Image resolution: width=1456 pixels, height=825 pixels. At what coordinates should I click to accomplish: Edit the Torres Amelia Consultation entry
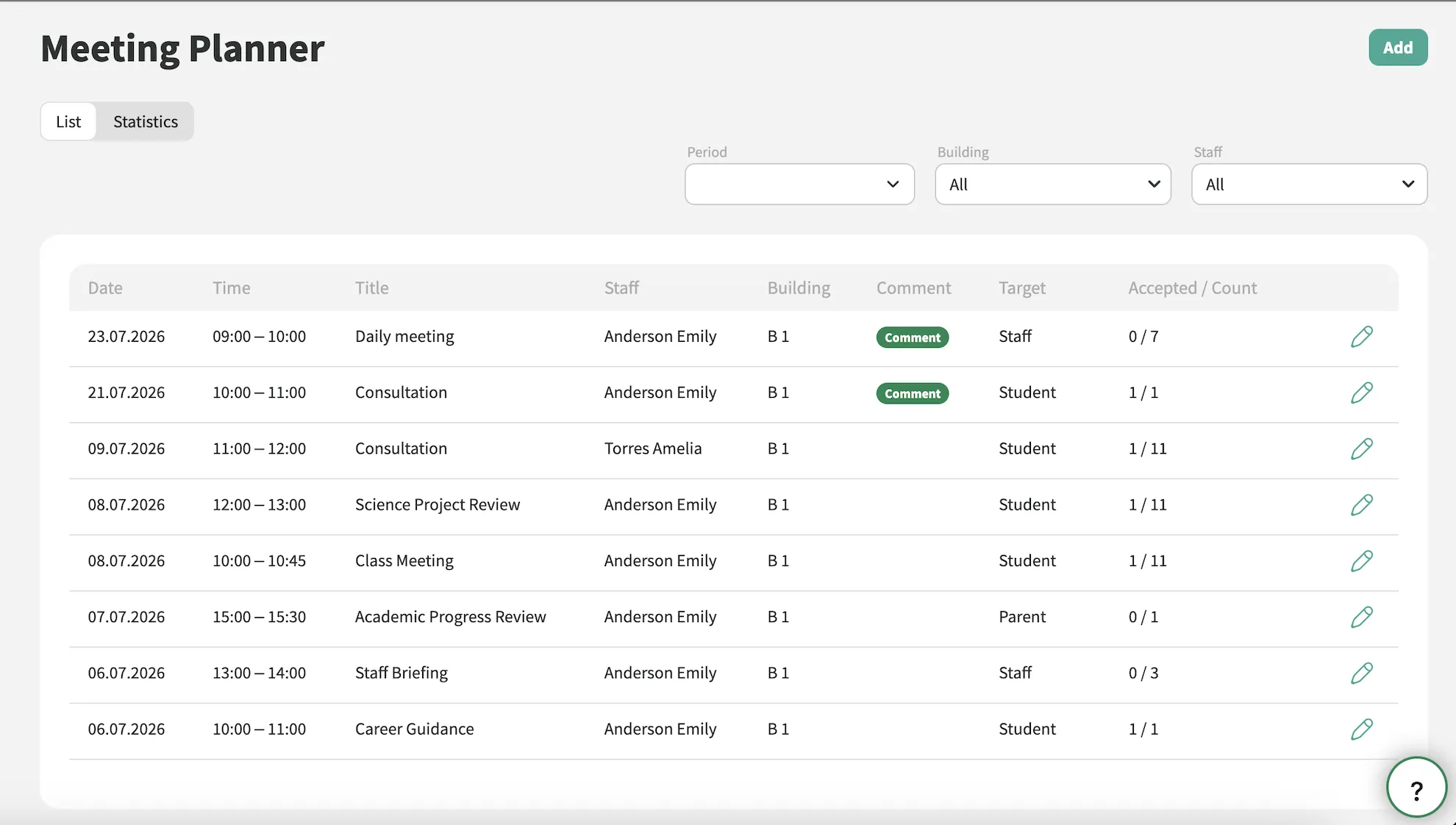1362,449
